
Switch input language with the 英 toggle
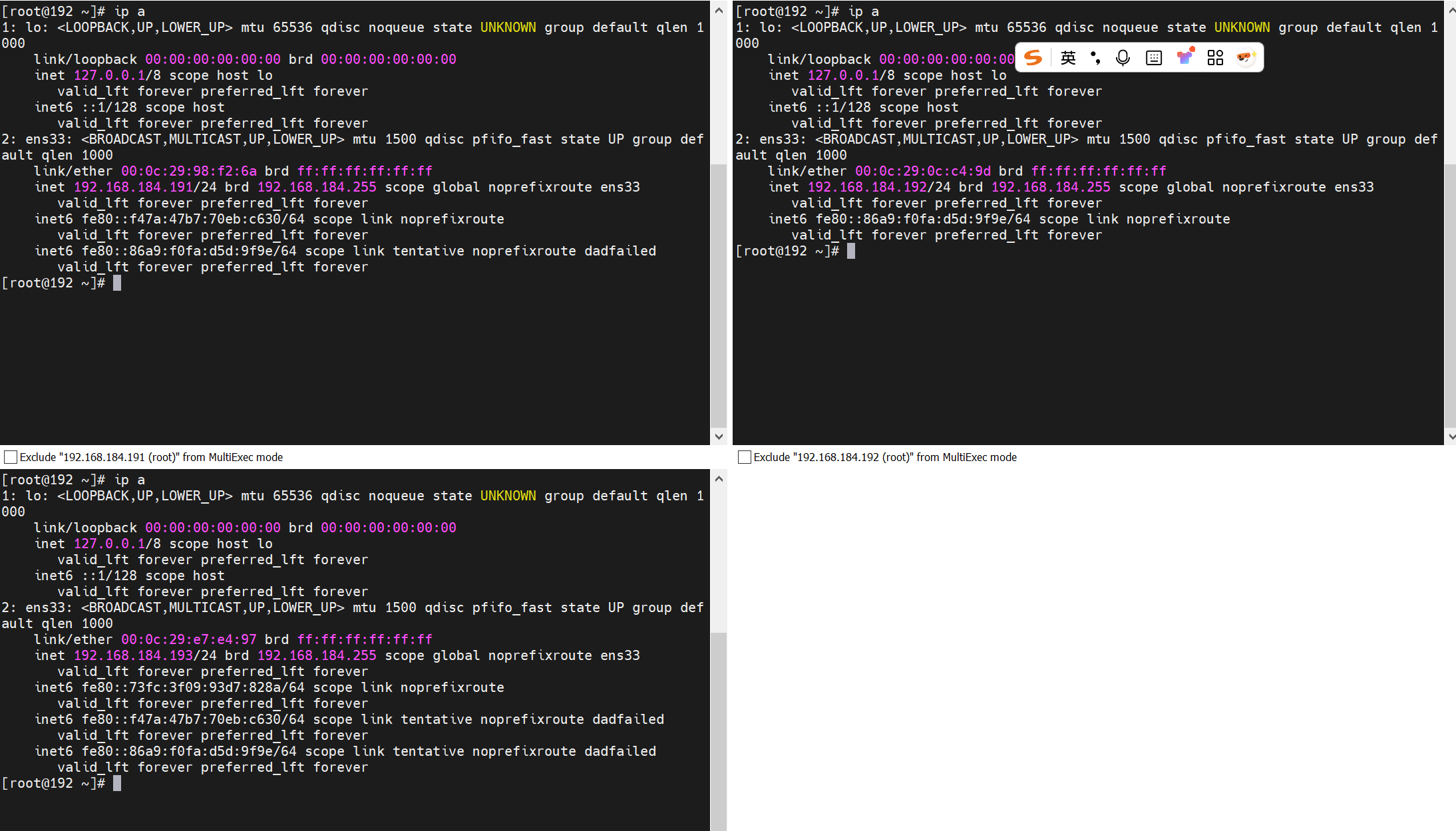pyautogui.click(x=1069, y=57)
